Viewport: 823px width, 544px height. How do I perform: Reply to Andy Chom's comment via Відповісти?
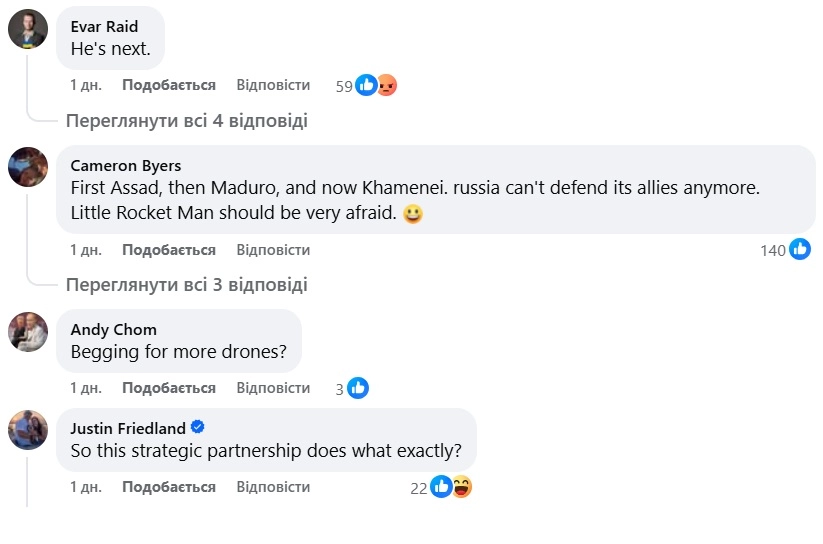pos(273,388)
